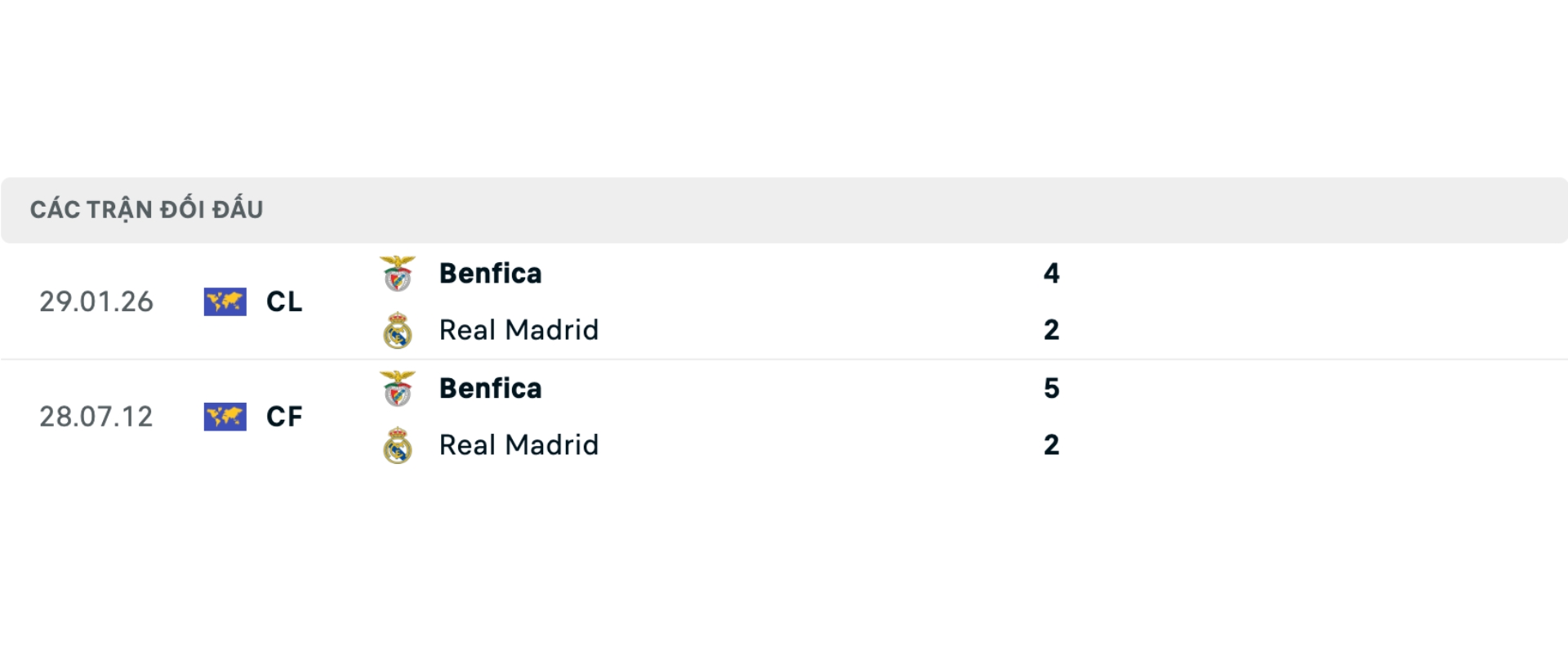Click the Real Madrid team name in the bottom row
Image resolution: width=1568 pixels, height=647 pixels.
click(x=519, y=444)
